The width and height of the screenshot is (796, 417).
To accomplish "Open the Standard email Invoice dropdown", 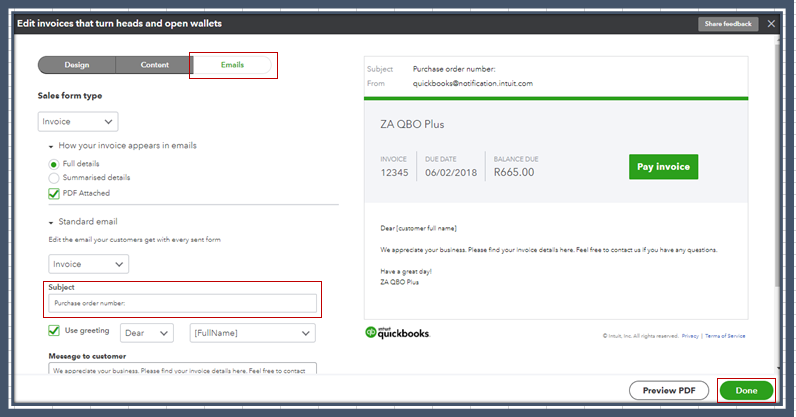I will (88, 264).
